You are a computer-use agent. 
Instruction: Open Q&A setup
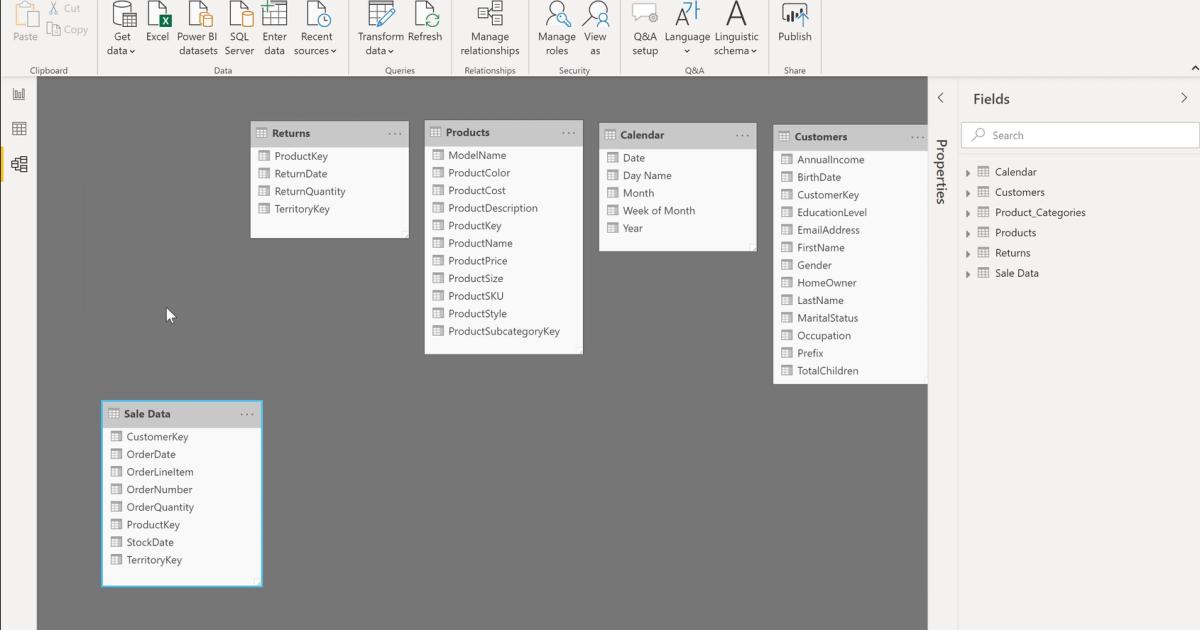point(644,30)
